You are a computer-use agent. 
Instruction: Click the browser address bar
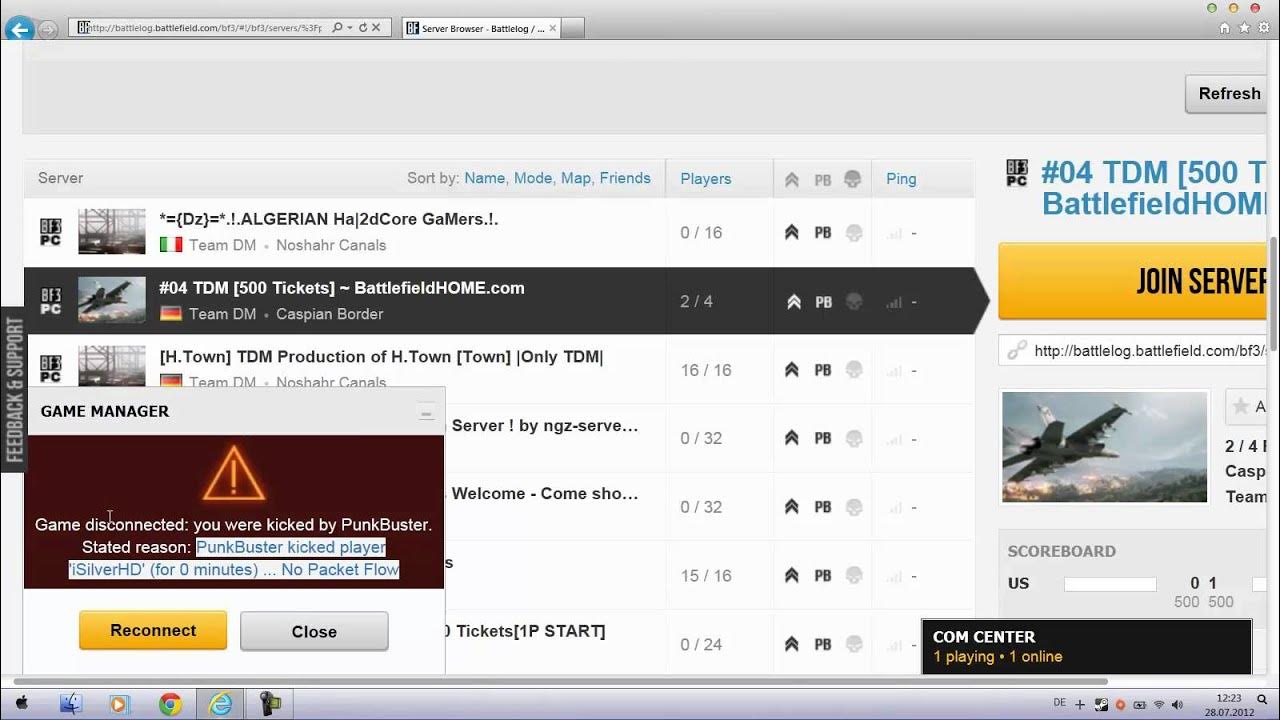click(x=228, y=28)
